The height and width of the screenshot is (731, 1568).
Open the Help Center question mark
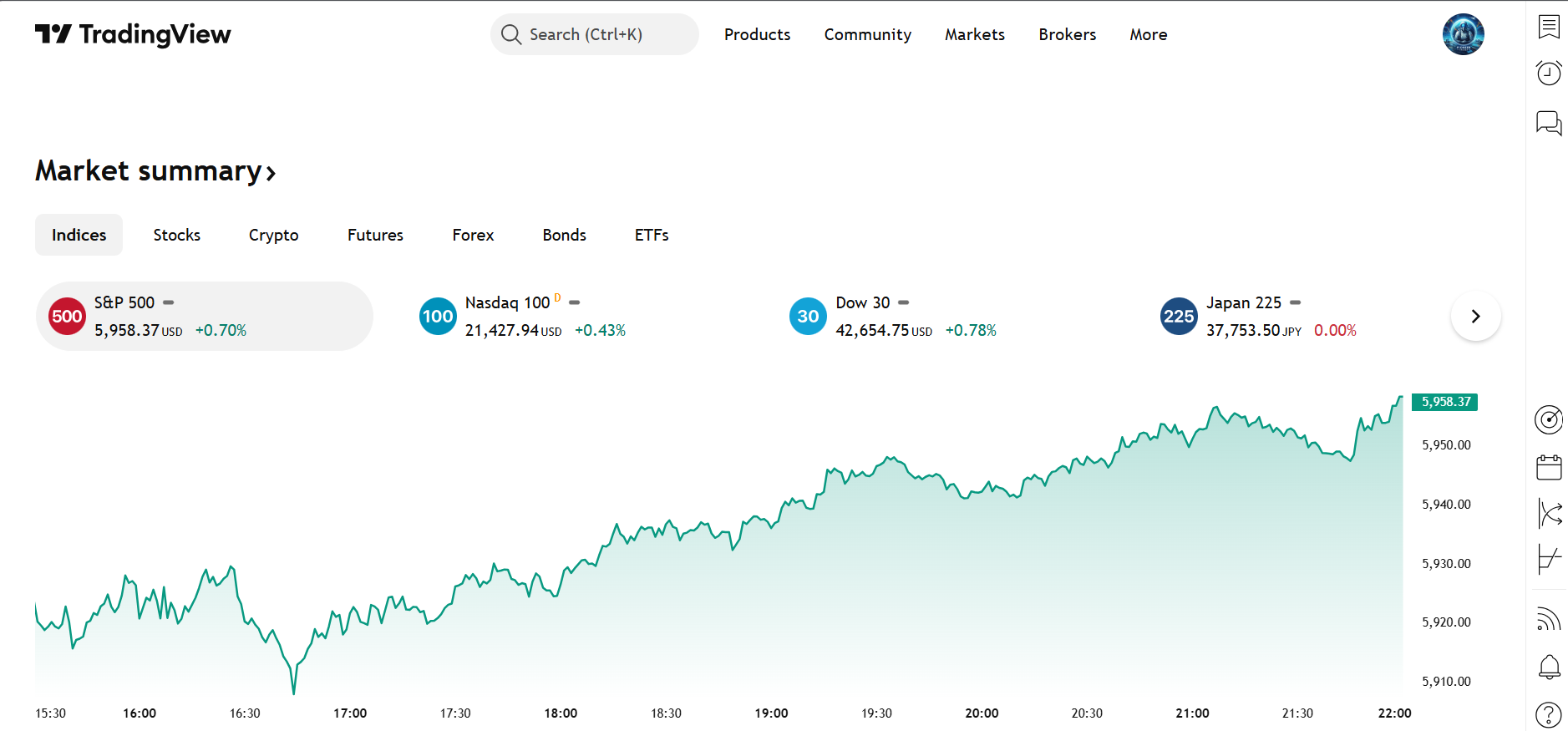click(x=1549, y=715)
